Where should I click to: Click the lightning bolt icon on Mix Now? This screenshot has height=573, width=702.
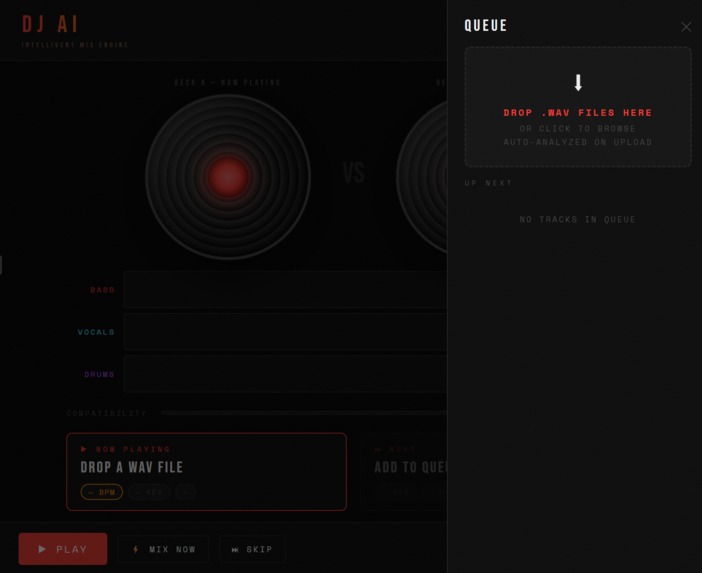(136, 549)
